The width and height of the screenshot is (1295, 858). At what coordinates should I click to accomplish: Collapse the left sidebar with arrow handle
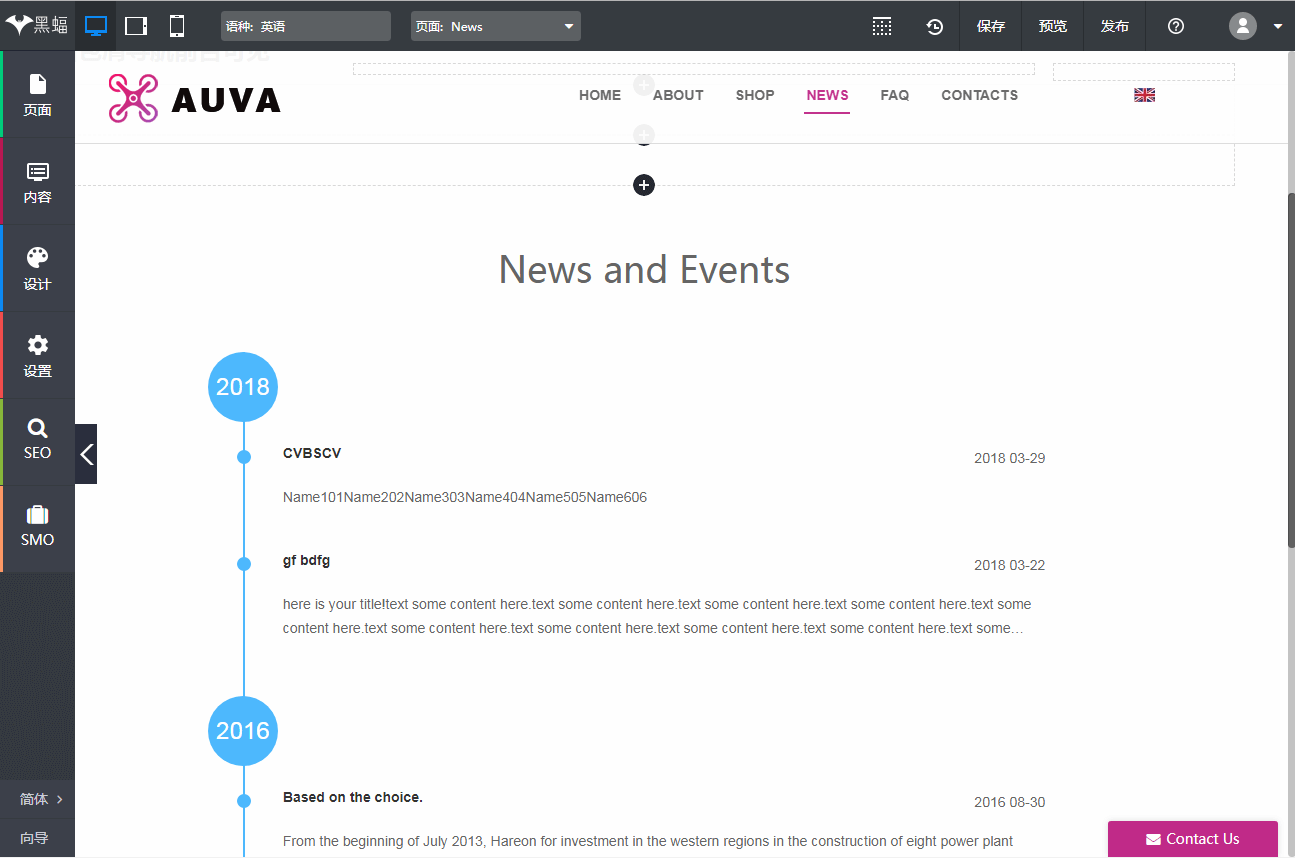87,454
